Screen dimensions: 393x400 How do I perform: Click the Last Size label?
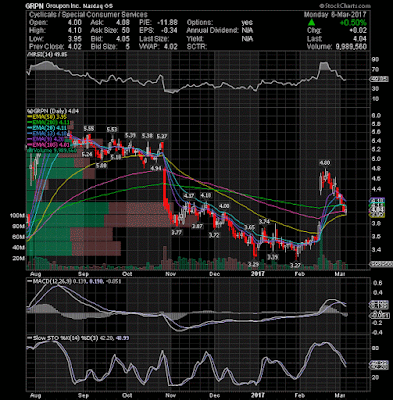[x=154, y=39]
